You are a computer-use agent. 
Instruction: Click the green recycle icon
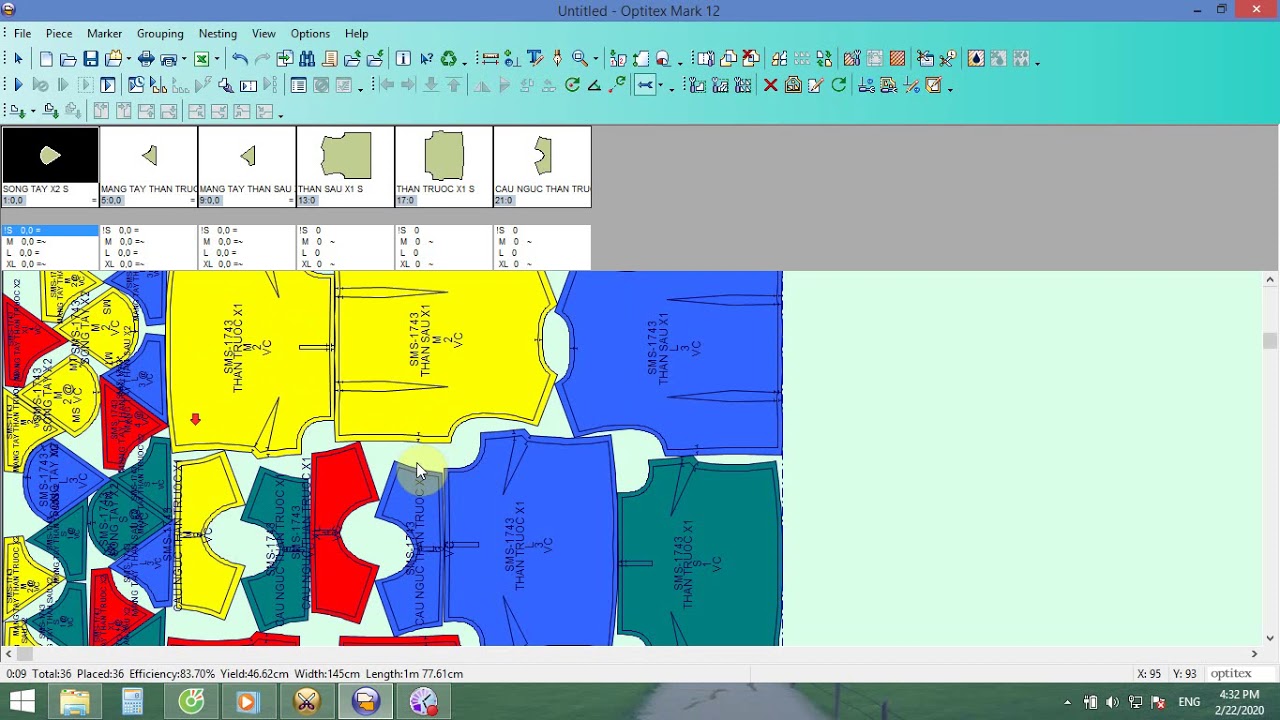[x=449, y=59]
